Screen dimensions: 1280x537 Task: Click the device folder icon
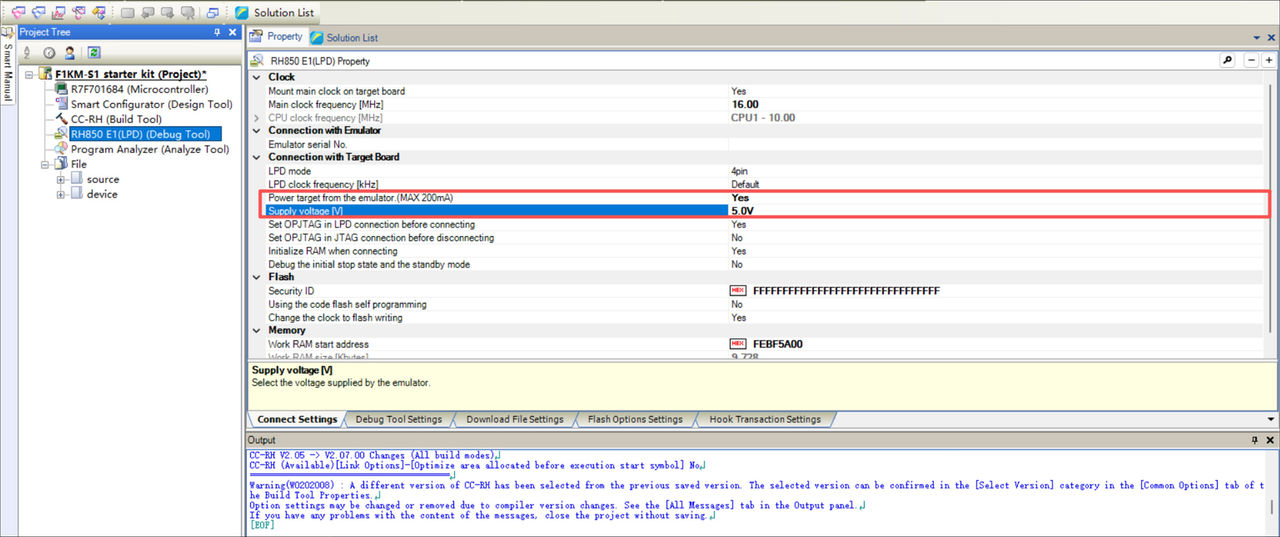click(x=76, y=194)
